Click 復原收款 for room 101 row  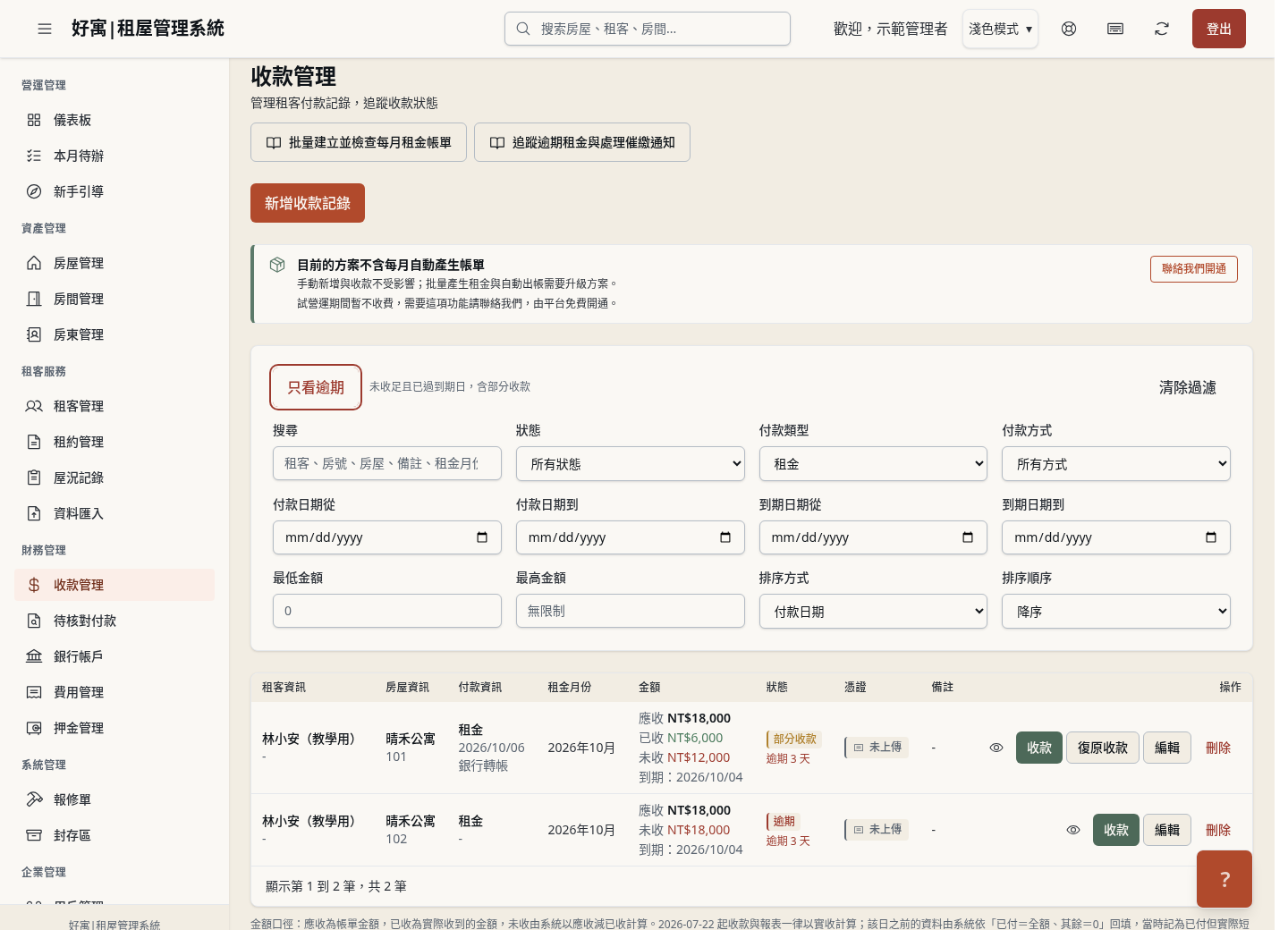1103,748
